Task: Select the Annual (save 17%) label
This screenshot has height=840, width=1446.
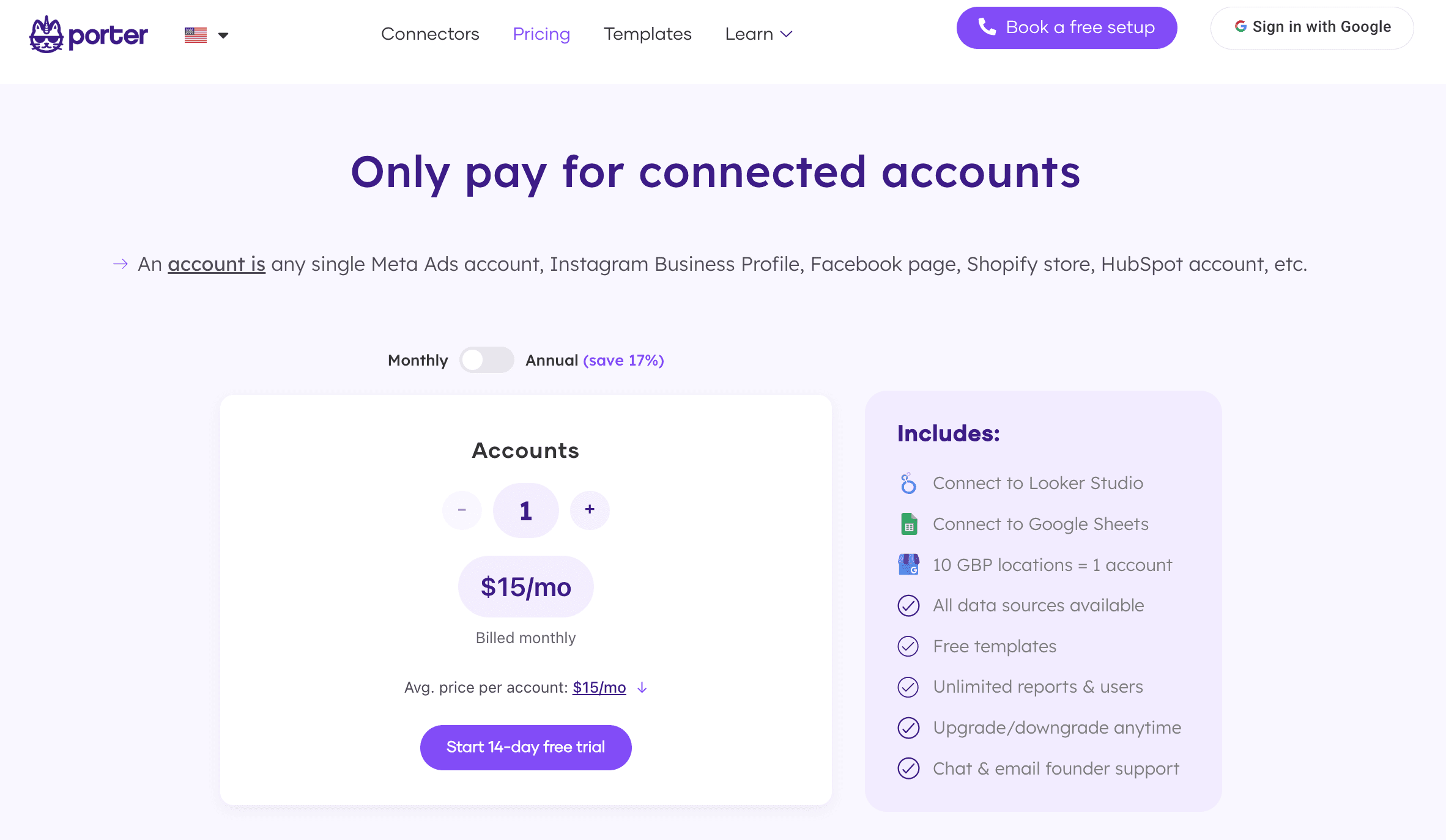Action: coord(595,361)
